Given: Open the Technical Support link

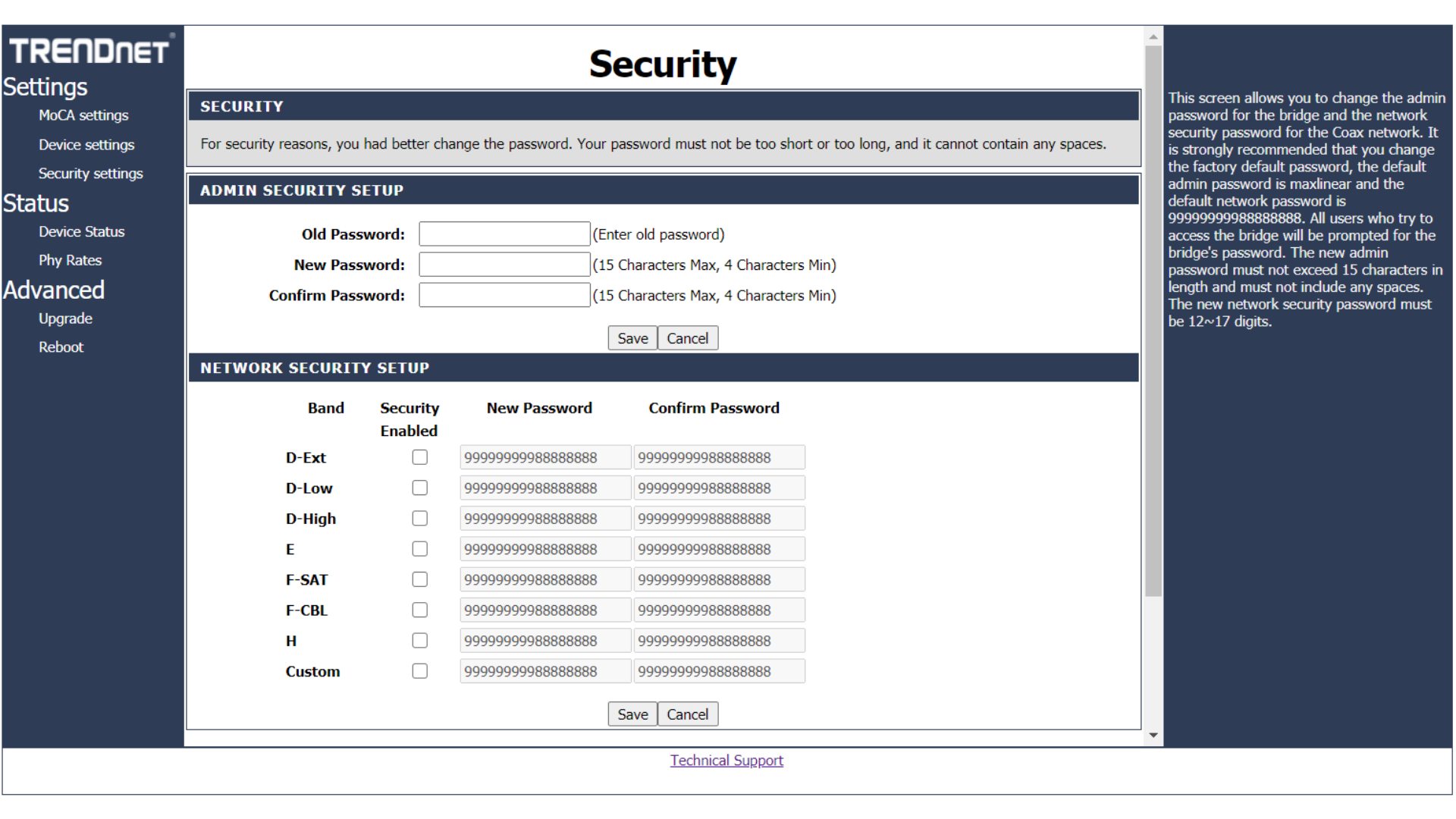Looking at the screenshot, I should [726, 761].
